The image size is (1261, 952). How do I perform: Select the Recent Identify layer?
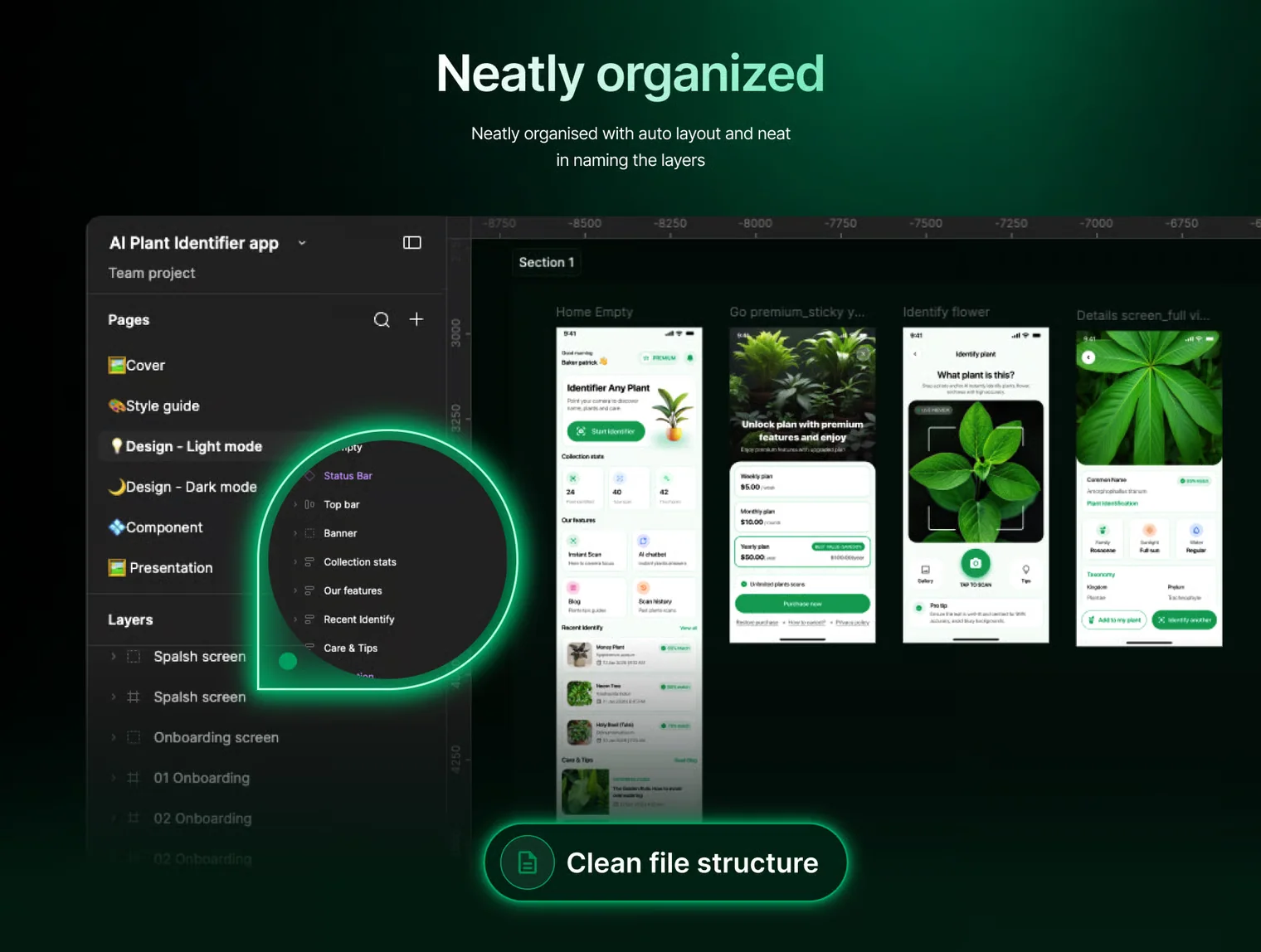359,619
